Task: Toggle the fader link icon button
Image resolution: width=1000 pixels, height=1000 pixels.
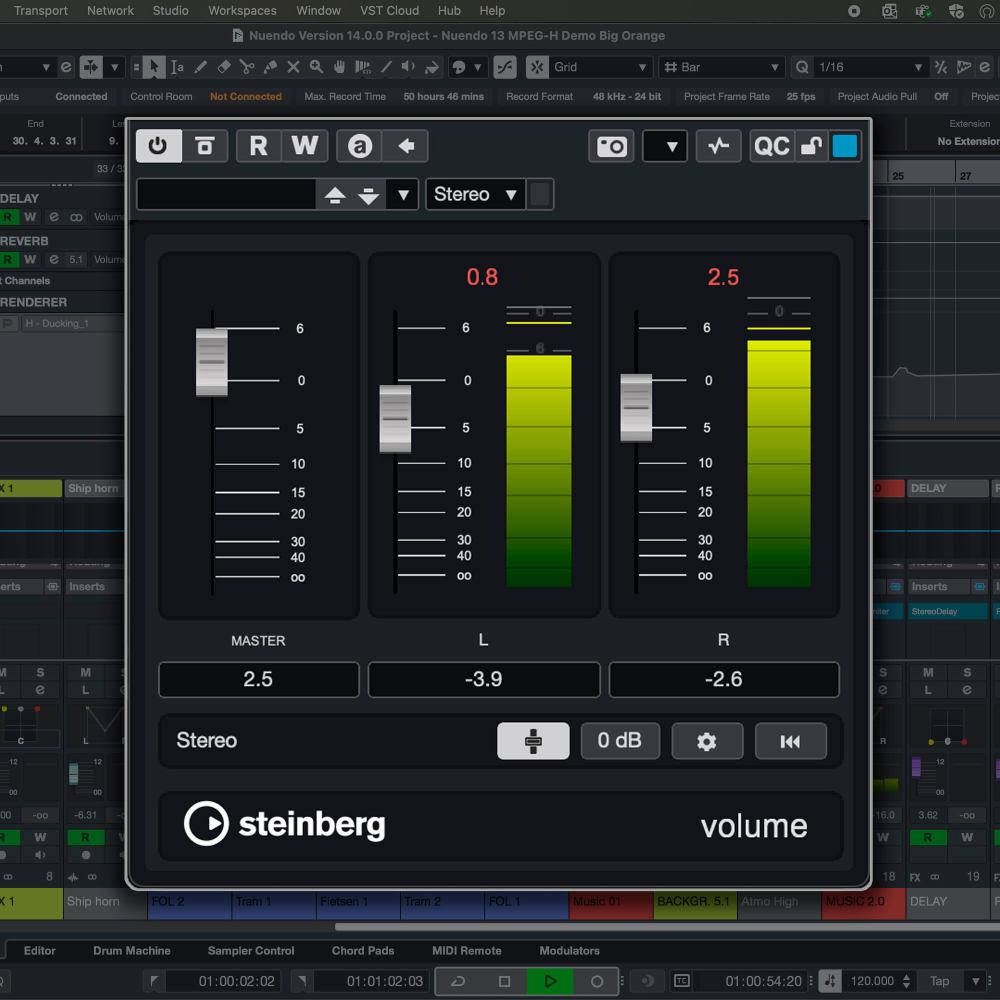Action: coord(533,741)
